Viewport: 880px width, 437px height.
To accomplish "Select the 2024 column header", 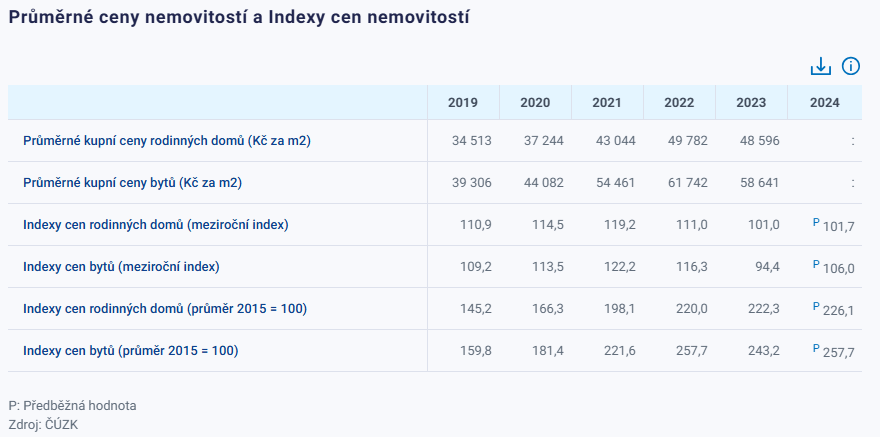I will coord(824,103).
